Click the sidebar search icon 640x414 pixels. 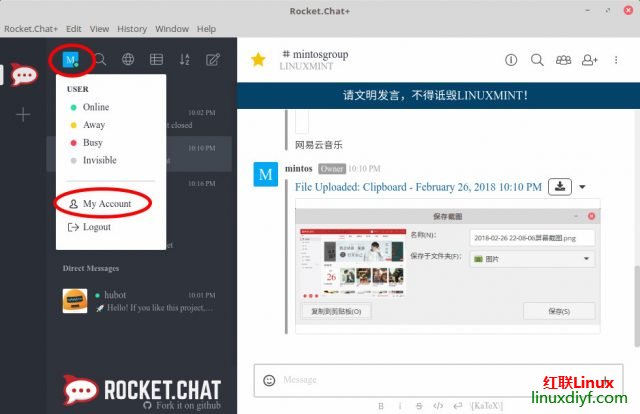(x=100, y=60)
